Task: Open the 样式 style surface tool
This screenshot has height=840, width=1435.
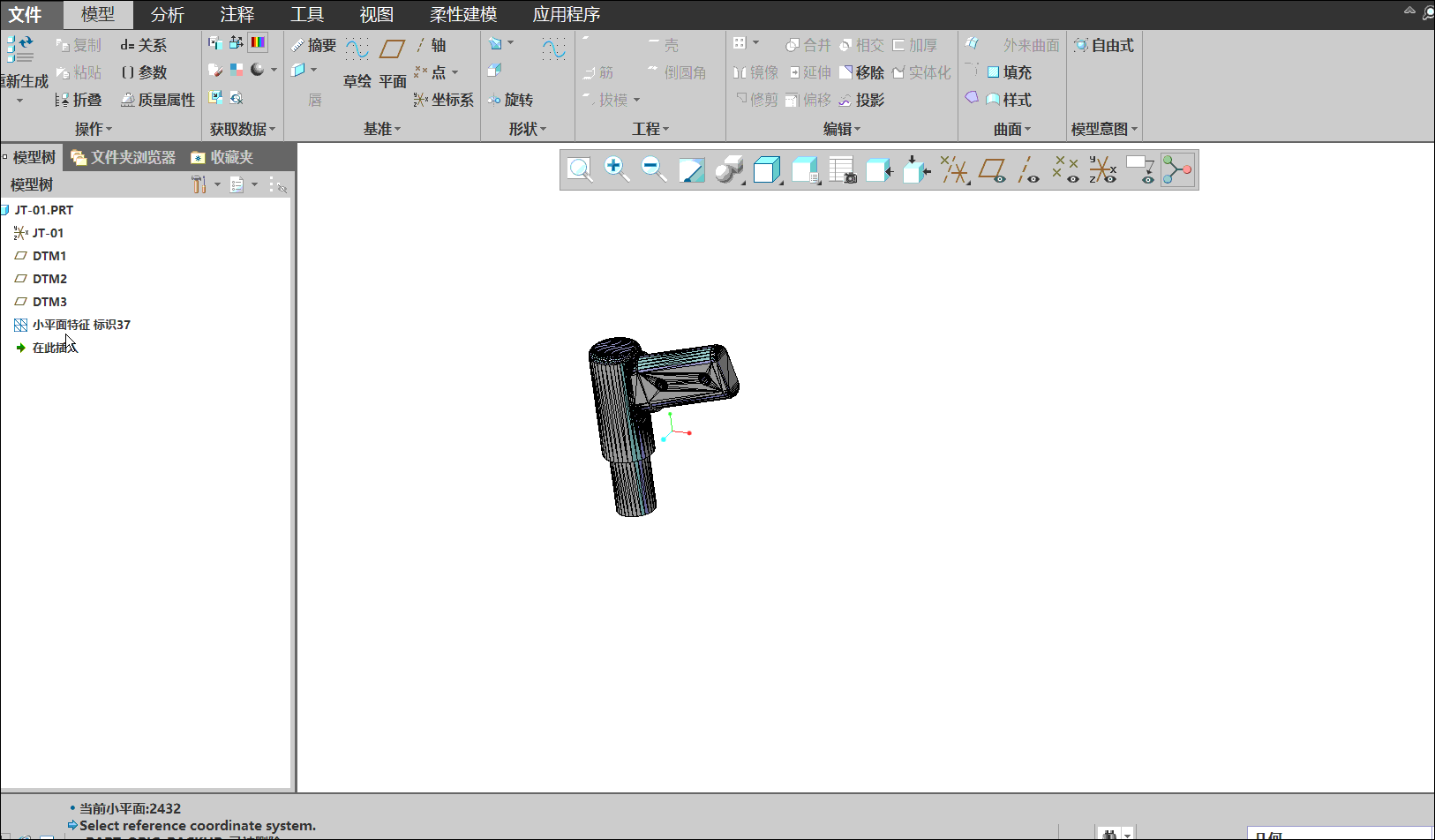Action: coord(1009,100)
